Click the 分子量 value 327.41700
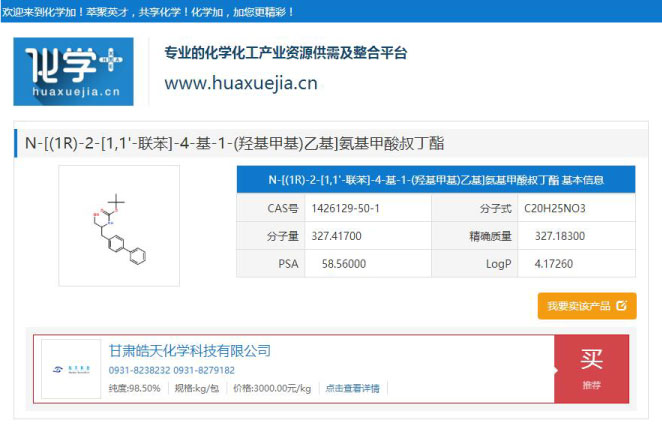 pos(344,236)
